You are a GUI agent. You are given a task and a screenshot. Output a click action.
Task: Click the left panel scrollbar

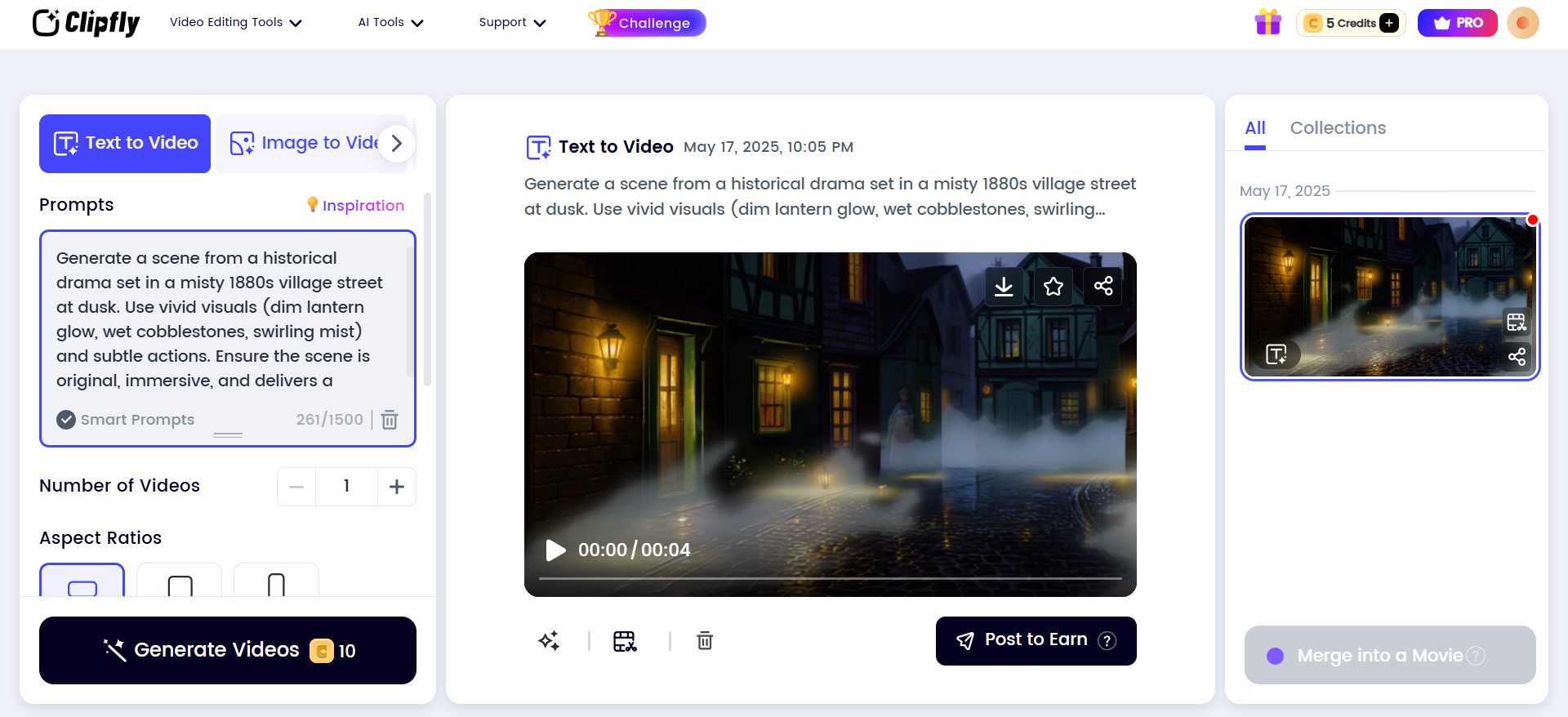pos(427,290)
